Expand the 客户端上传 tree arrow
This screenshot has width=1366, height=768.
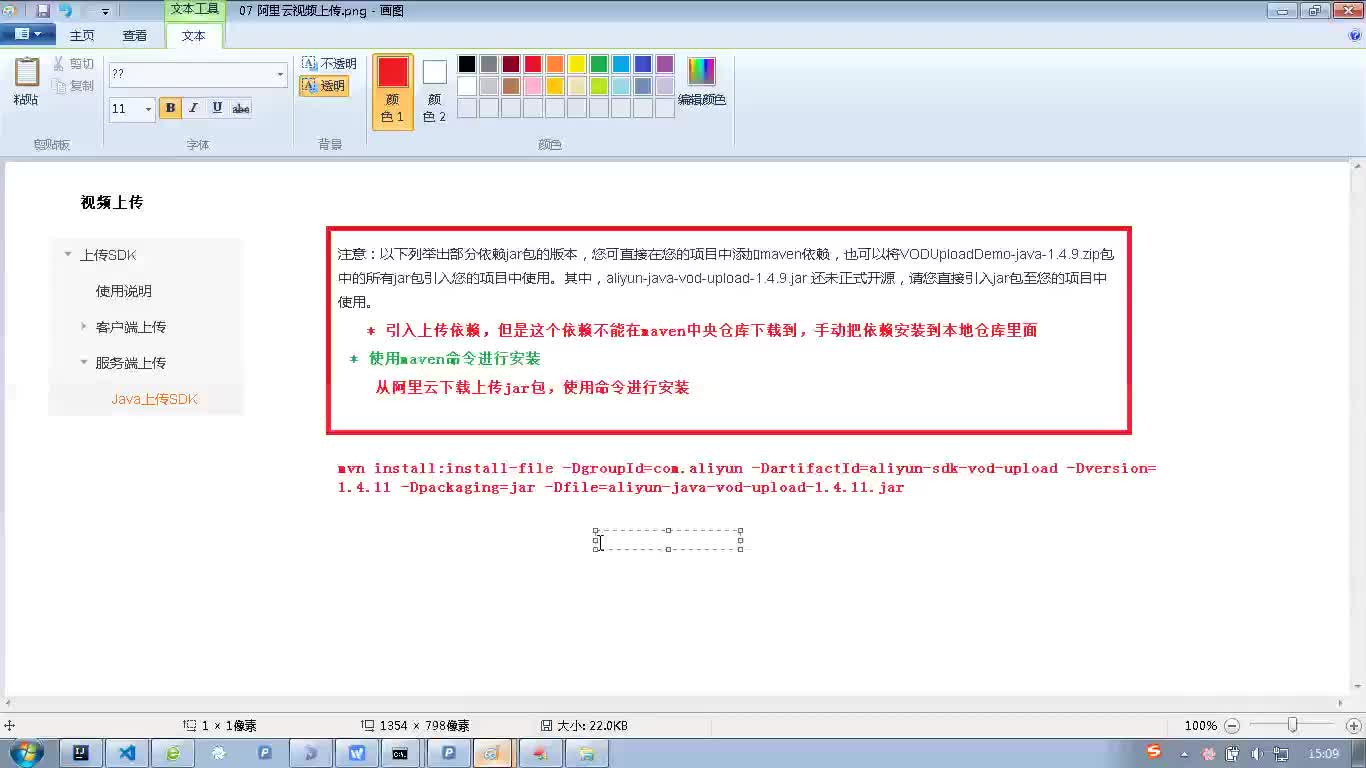tap(84, 326)
